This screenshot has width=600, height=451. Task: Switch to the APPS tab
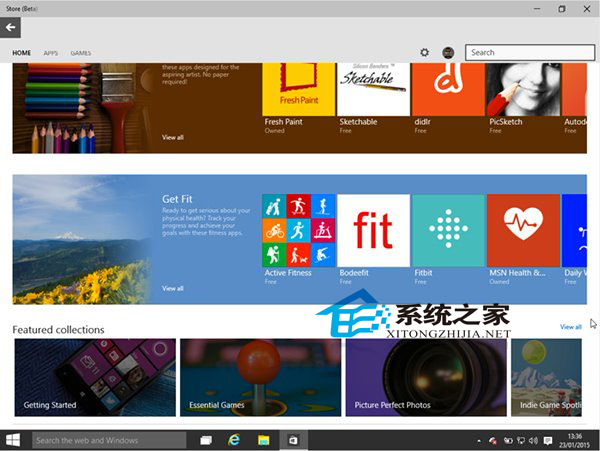tap(51, 53)
